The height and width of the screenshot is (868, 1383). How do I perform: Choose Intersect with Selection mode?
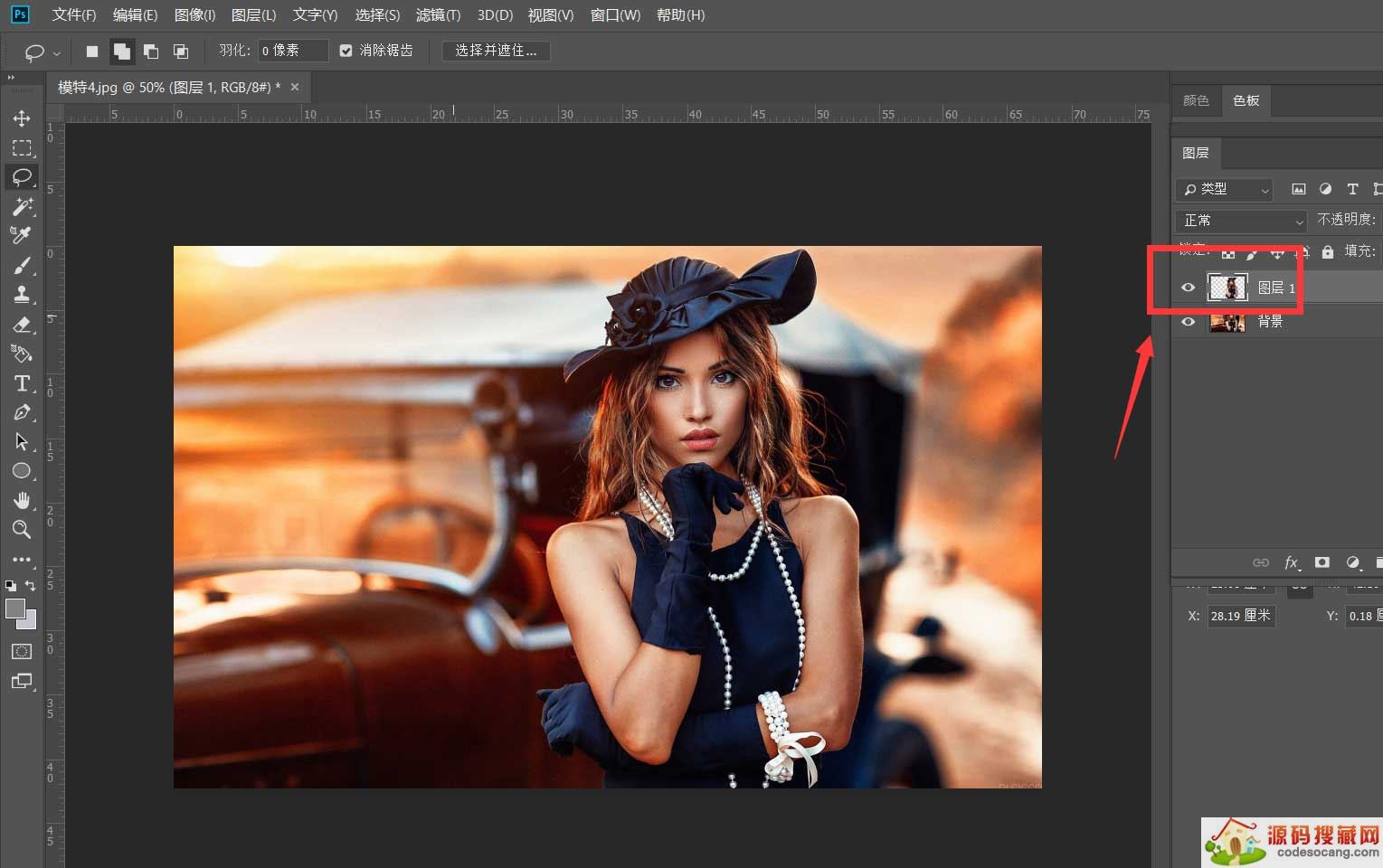181,52
